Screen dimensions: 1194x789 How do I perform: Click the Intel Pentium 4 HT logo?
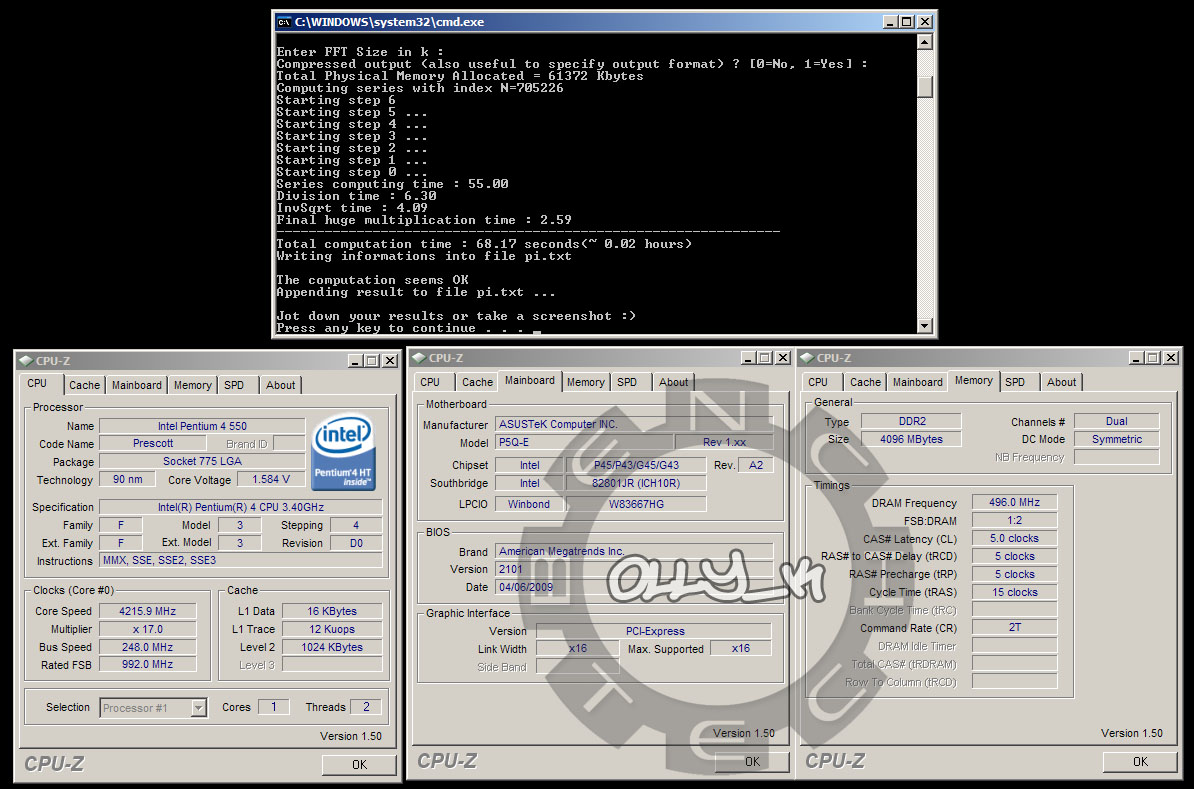click(343, 452)
